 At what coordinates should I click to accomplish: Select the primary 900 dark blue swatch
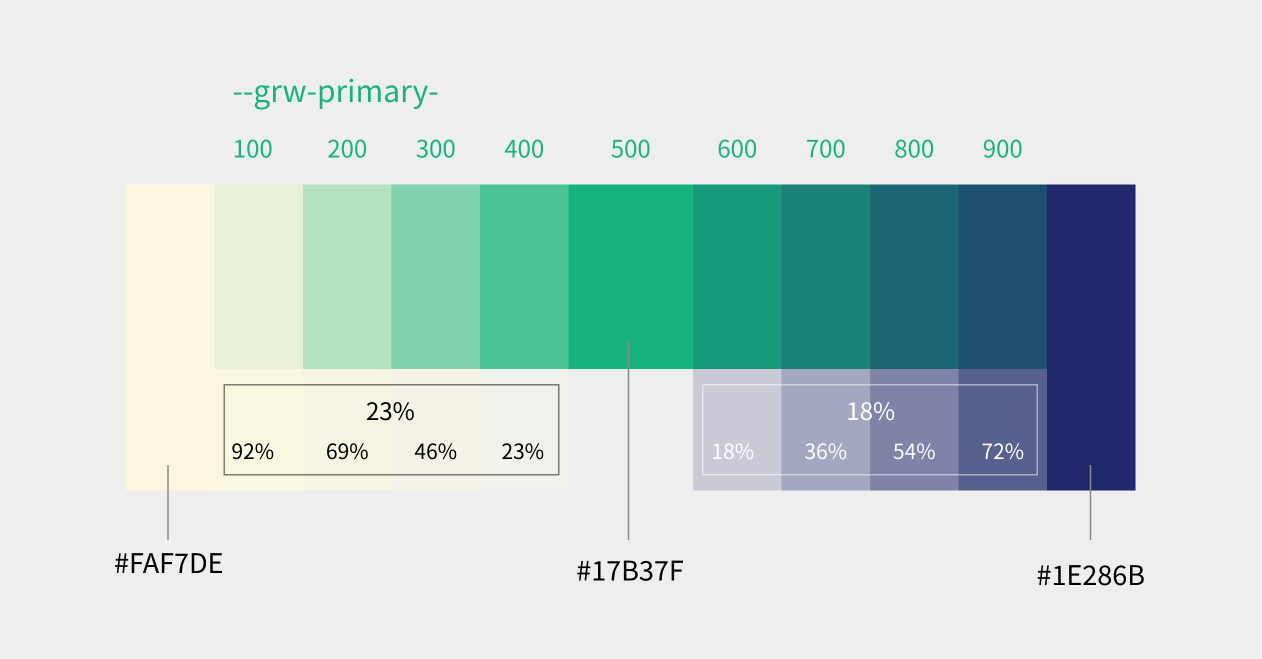[x=1002, y=276]
